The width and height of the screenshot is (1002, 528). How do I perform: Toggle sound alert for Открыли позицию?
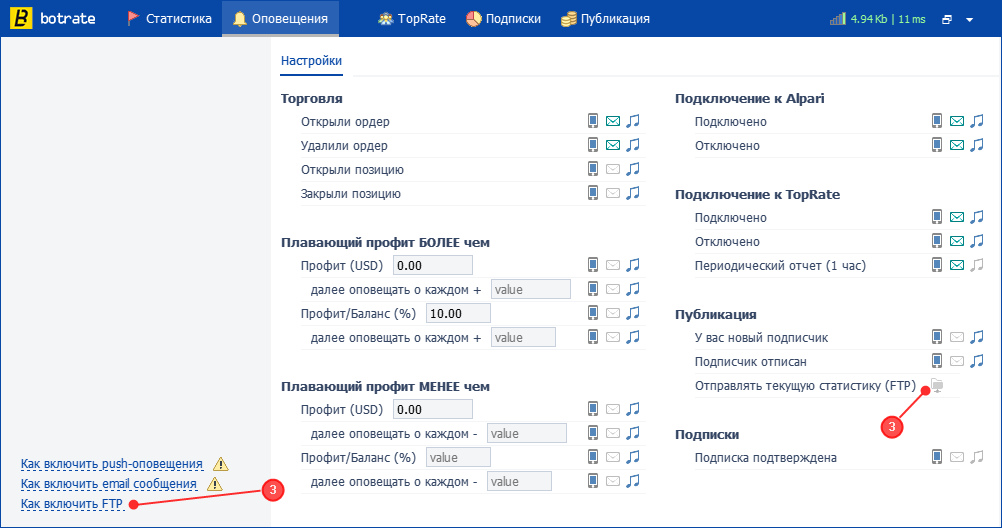pyautogui.click(x=633, y=169)
